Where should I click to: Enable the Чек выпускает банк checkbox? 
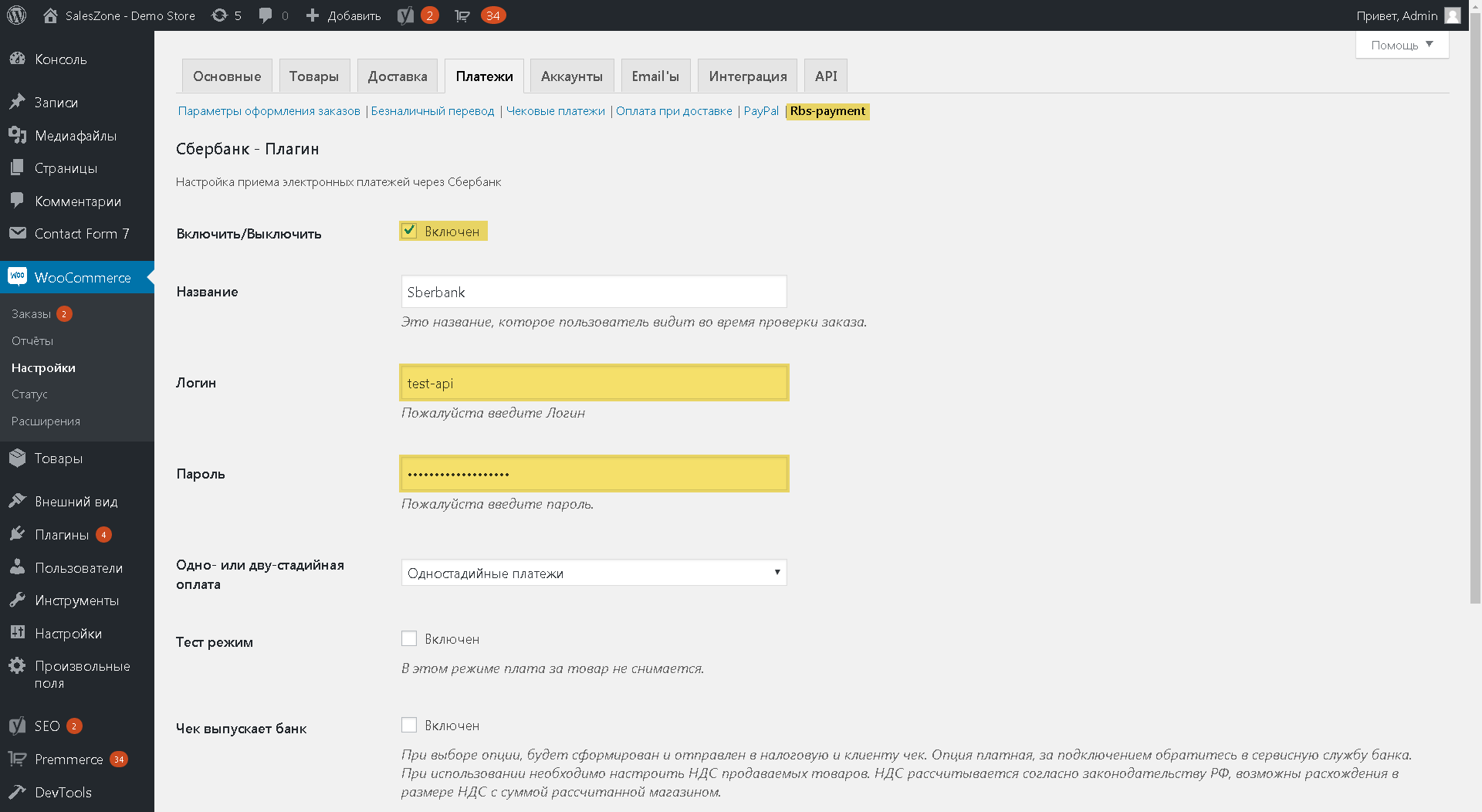(x=409, y=725)
